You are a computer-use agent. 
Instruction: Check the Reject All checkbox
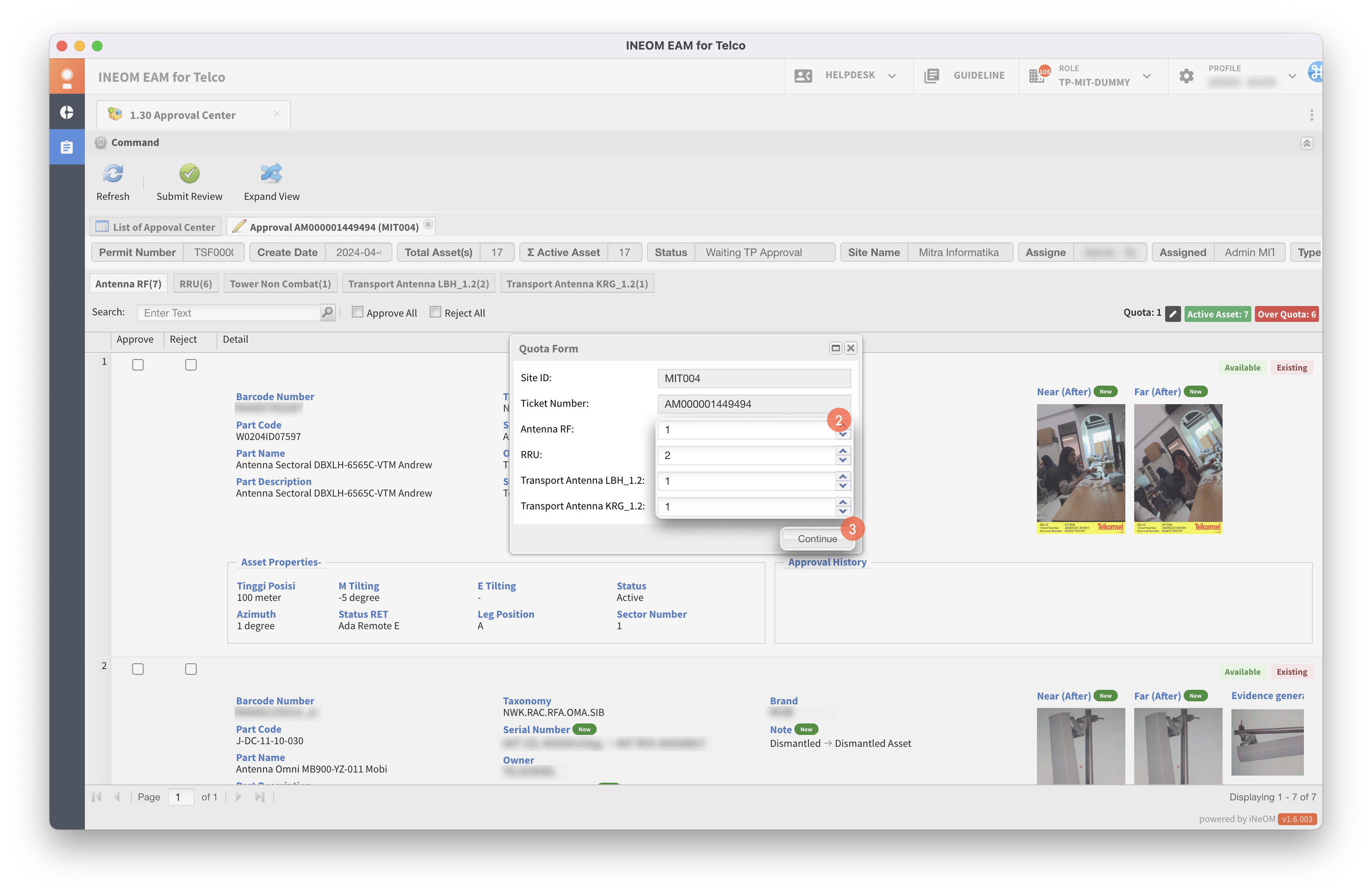point(435,312)
